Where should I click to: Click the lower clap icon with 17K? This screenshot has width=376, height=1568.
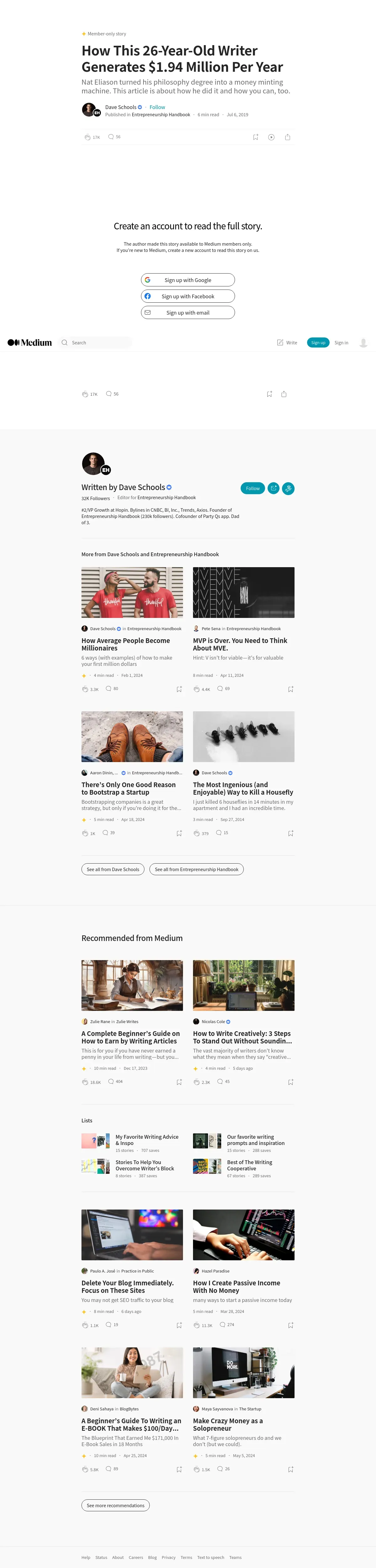85,395
